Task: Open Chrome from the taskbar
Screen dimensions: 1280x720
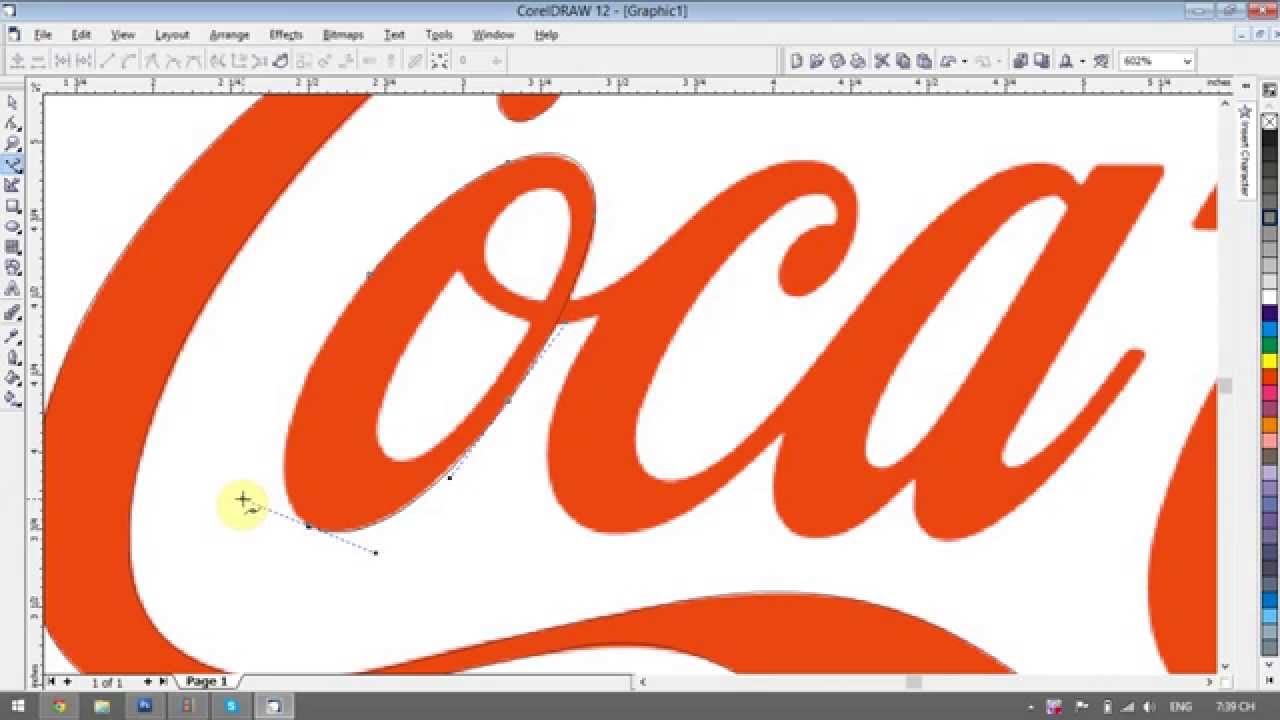Action: click(59, 706)
